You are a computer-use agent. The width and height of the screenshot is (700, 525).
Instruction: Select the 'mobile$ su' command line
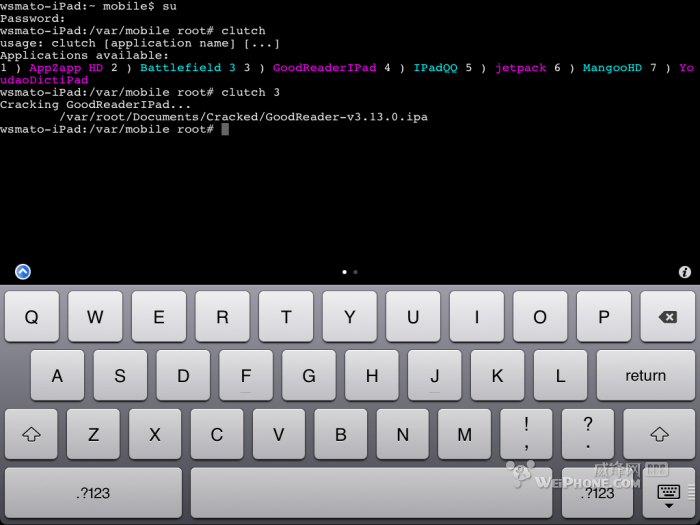point(88,6)
